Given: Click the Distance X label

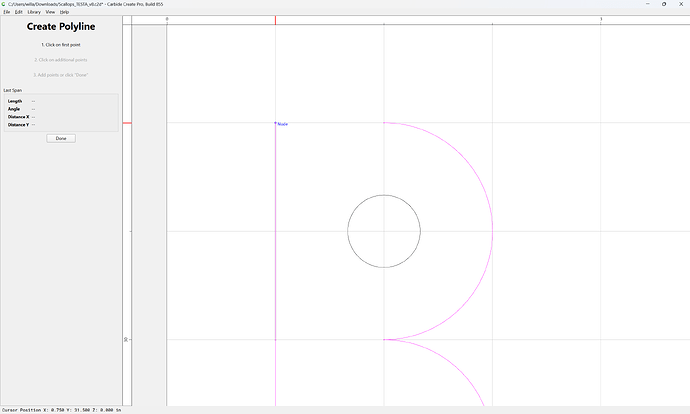Looking at the screenshot, I should [x=18, y=117].
